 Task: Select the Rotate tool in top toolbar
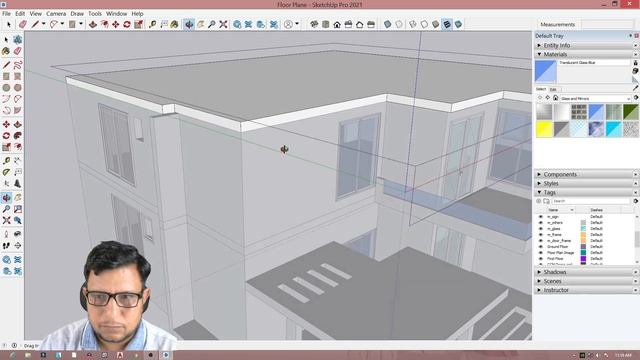(127, 24)
